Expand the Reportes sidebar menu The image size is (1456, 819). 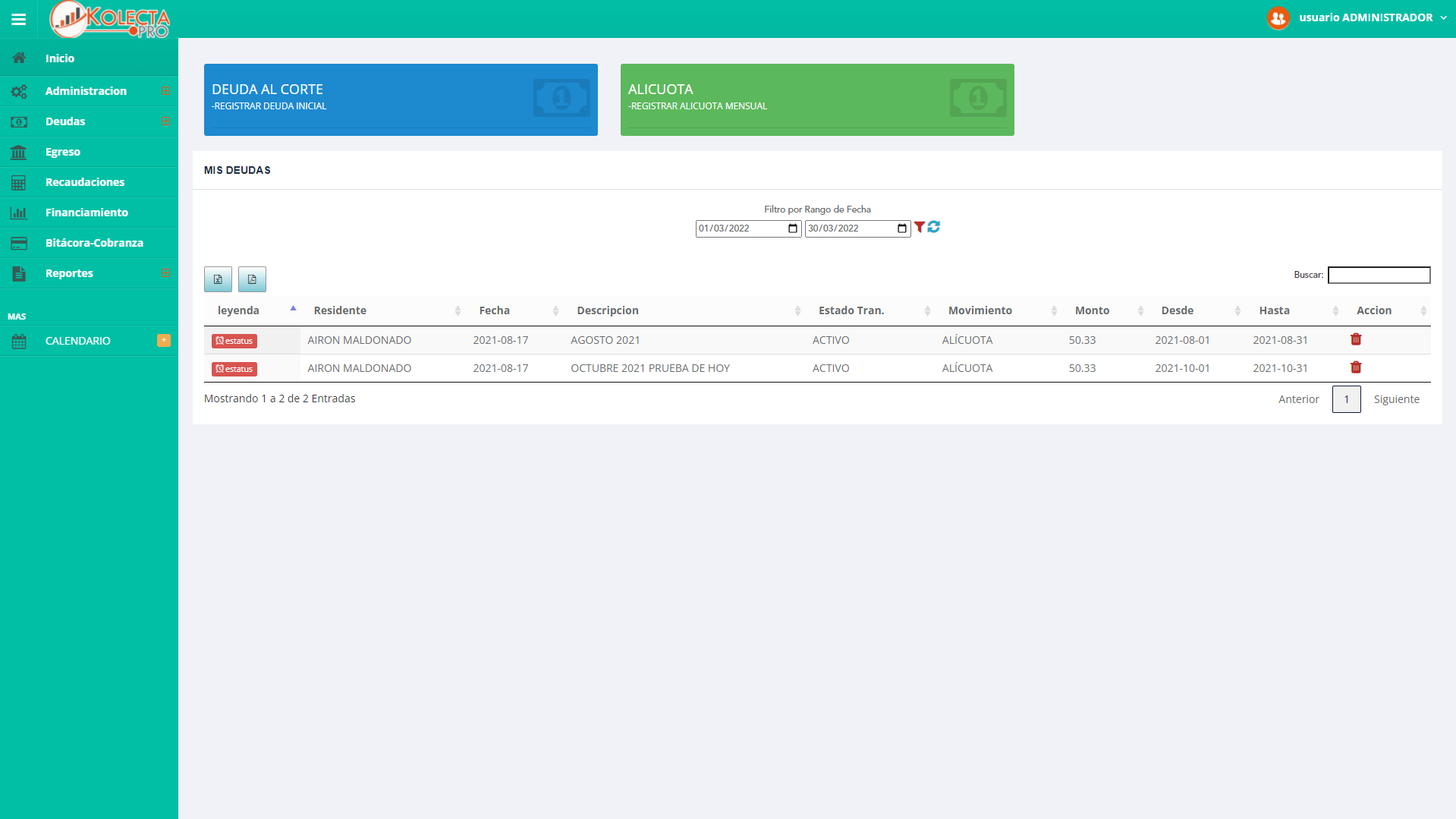click(x=69, y=273)
